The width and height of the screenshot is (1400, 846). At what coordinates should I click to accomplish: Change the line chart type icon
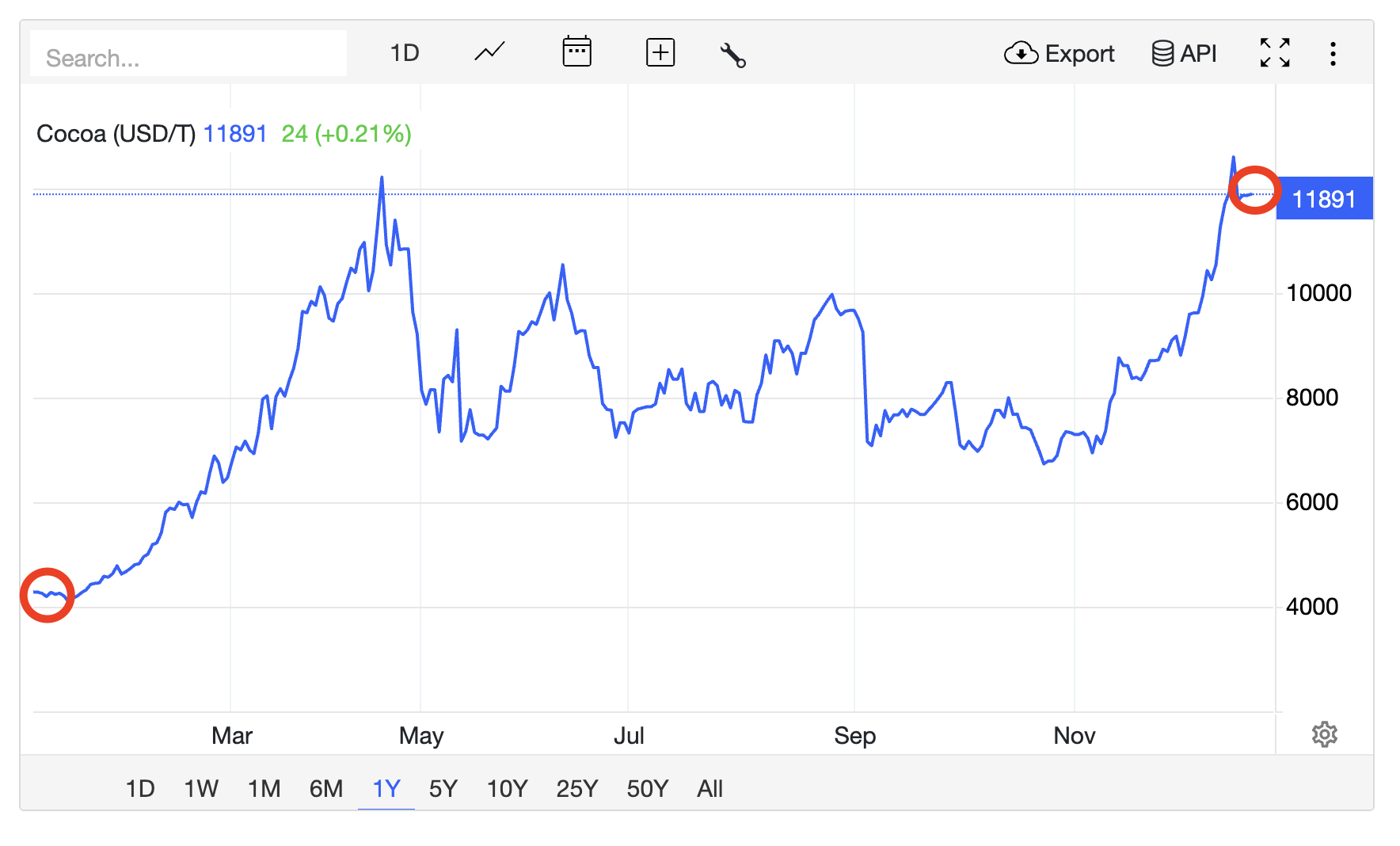click(x=489, y=52)
